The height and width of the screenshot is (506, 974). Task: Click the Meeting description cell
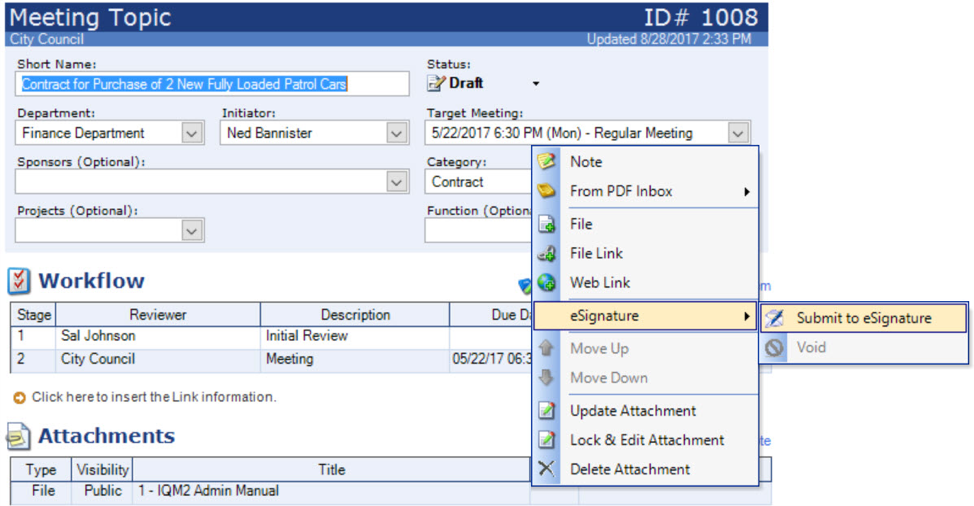coord(355,359)
